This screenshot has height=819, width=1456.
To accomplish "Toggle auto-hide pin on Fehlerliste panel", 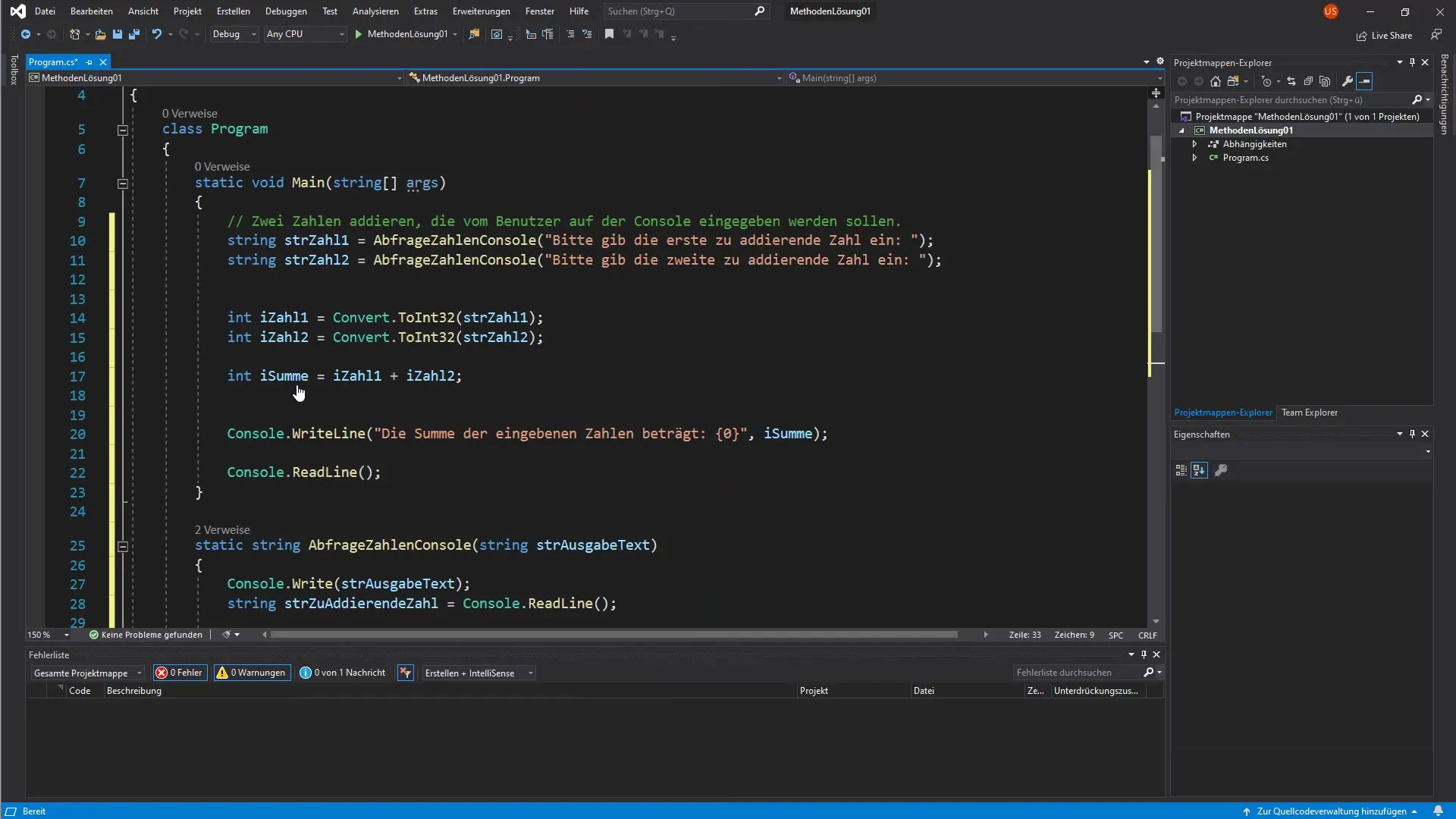I will click(x=1144, y=654).
